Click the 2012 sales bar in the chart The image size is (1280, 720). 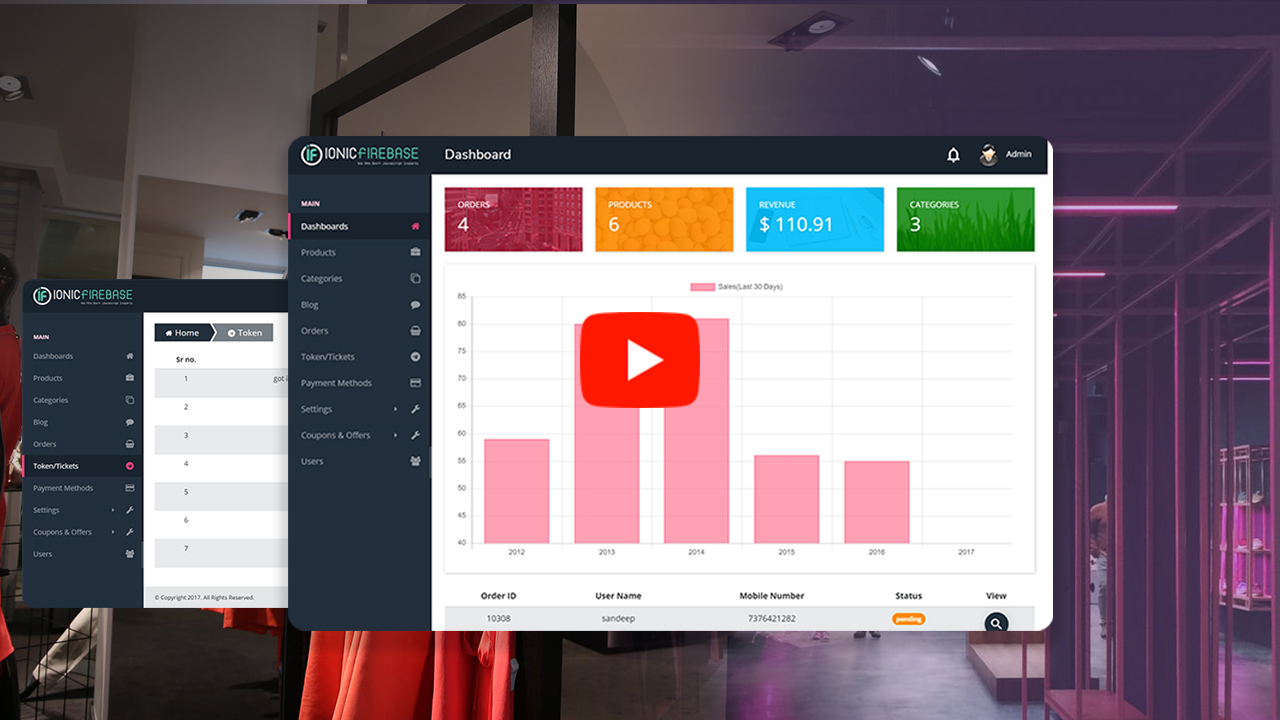click(x=516, y=491)
